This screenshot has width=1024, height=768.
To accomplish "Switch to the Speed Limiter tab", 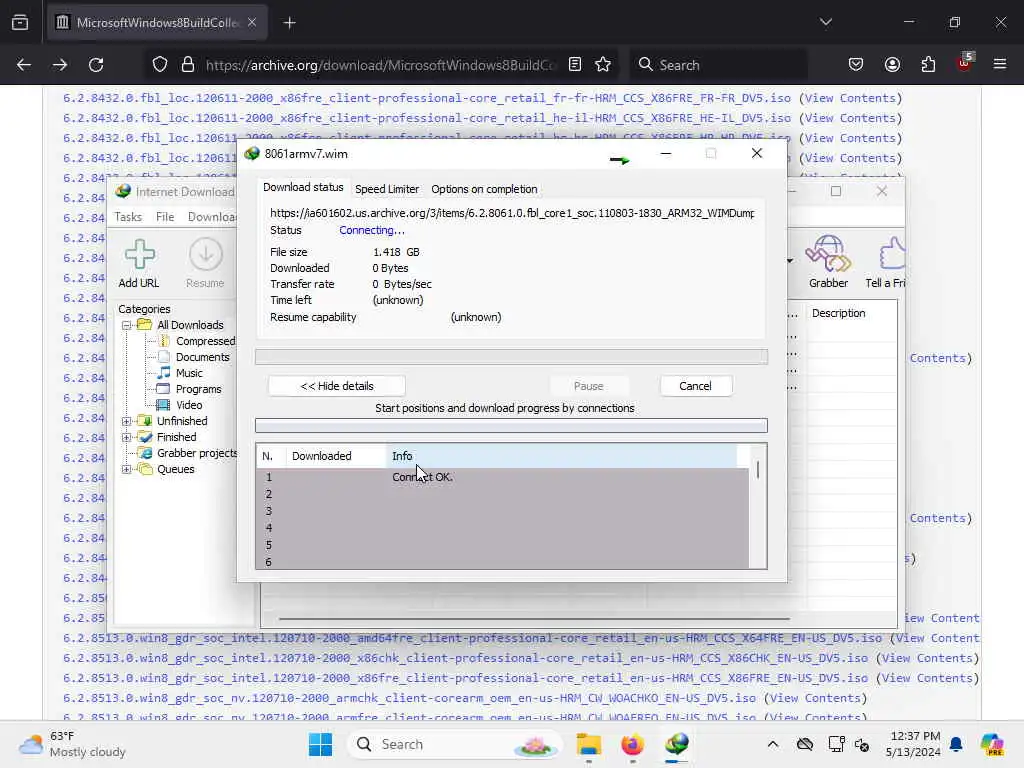I will 387,189.
